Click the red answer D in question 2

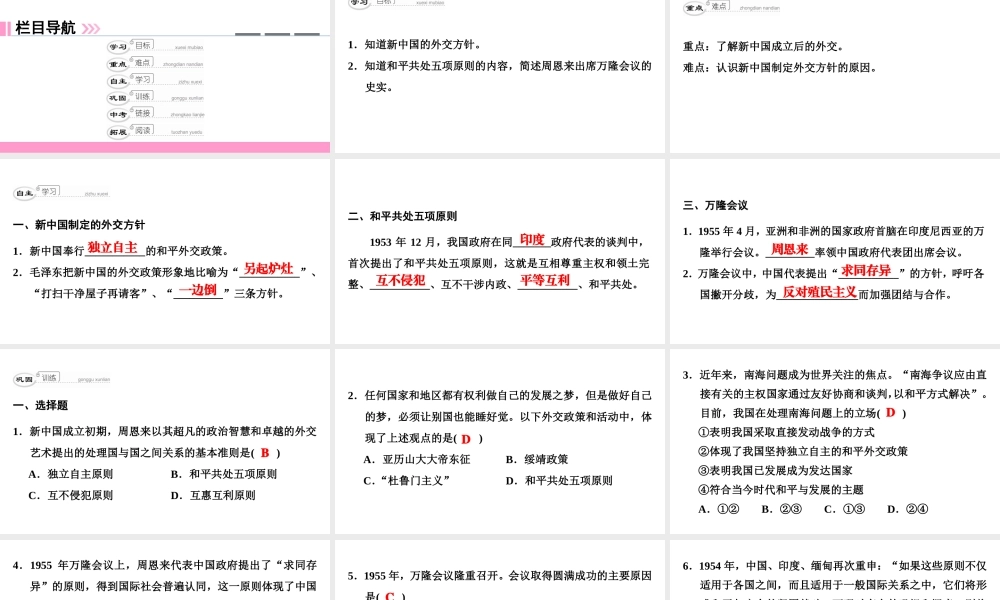coord(466,439)
